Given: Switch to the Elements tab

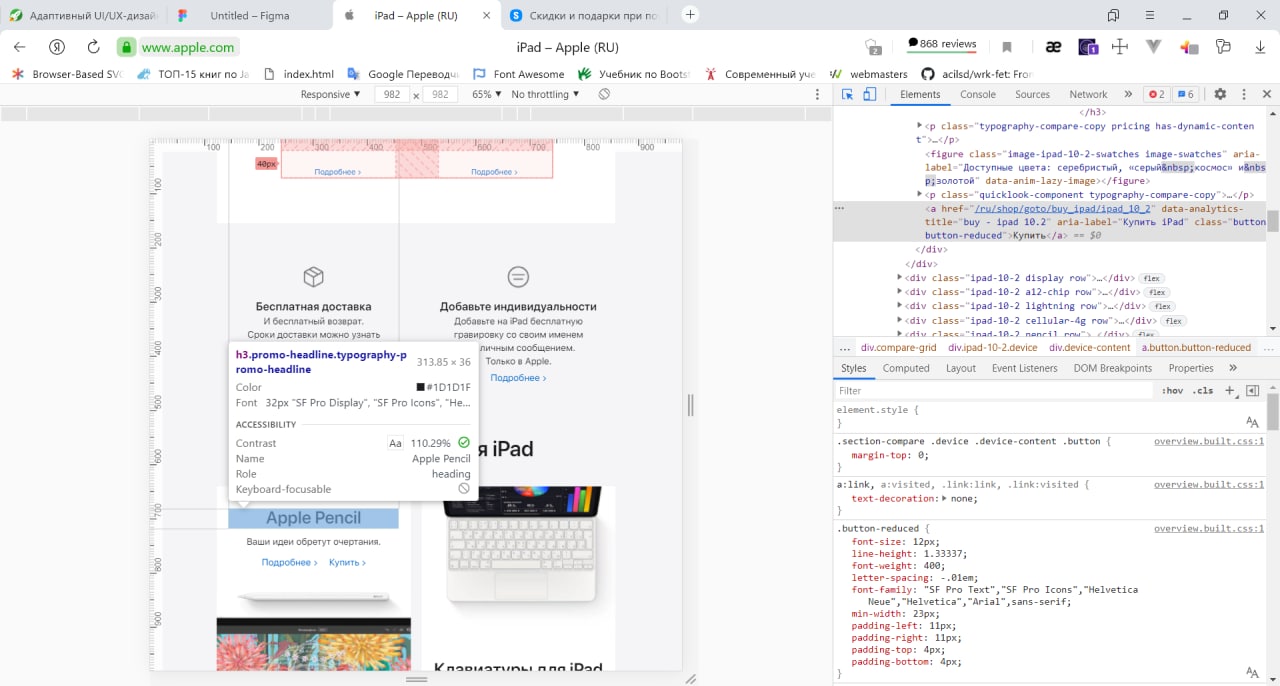Looking at the screenshot, I should [920, 94].
